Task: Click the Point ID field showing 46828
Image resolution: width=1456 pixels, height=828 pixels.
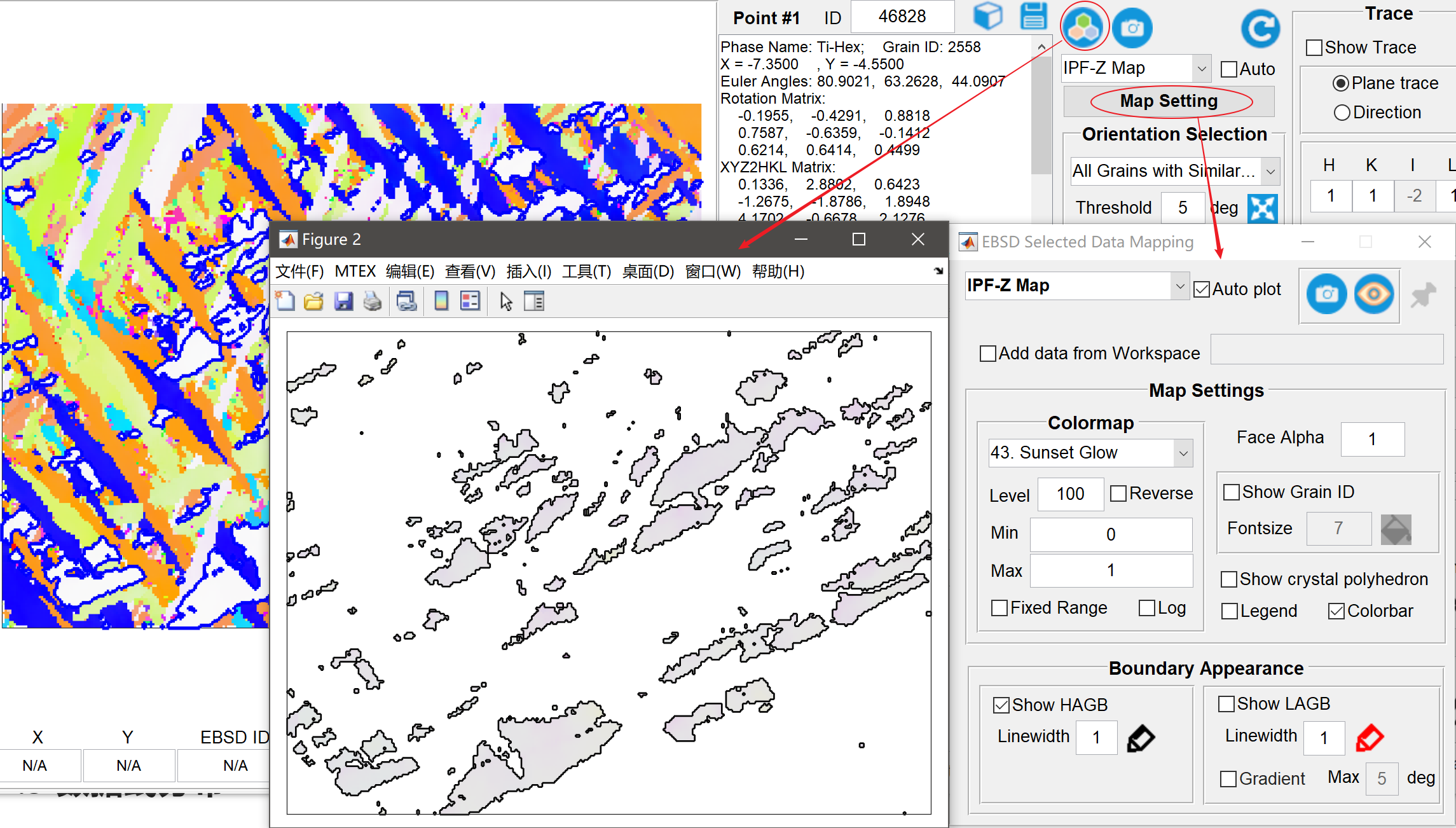Action: pos(902,17)
